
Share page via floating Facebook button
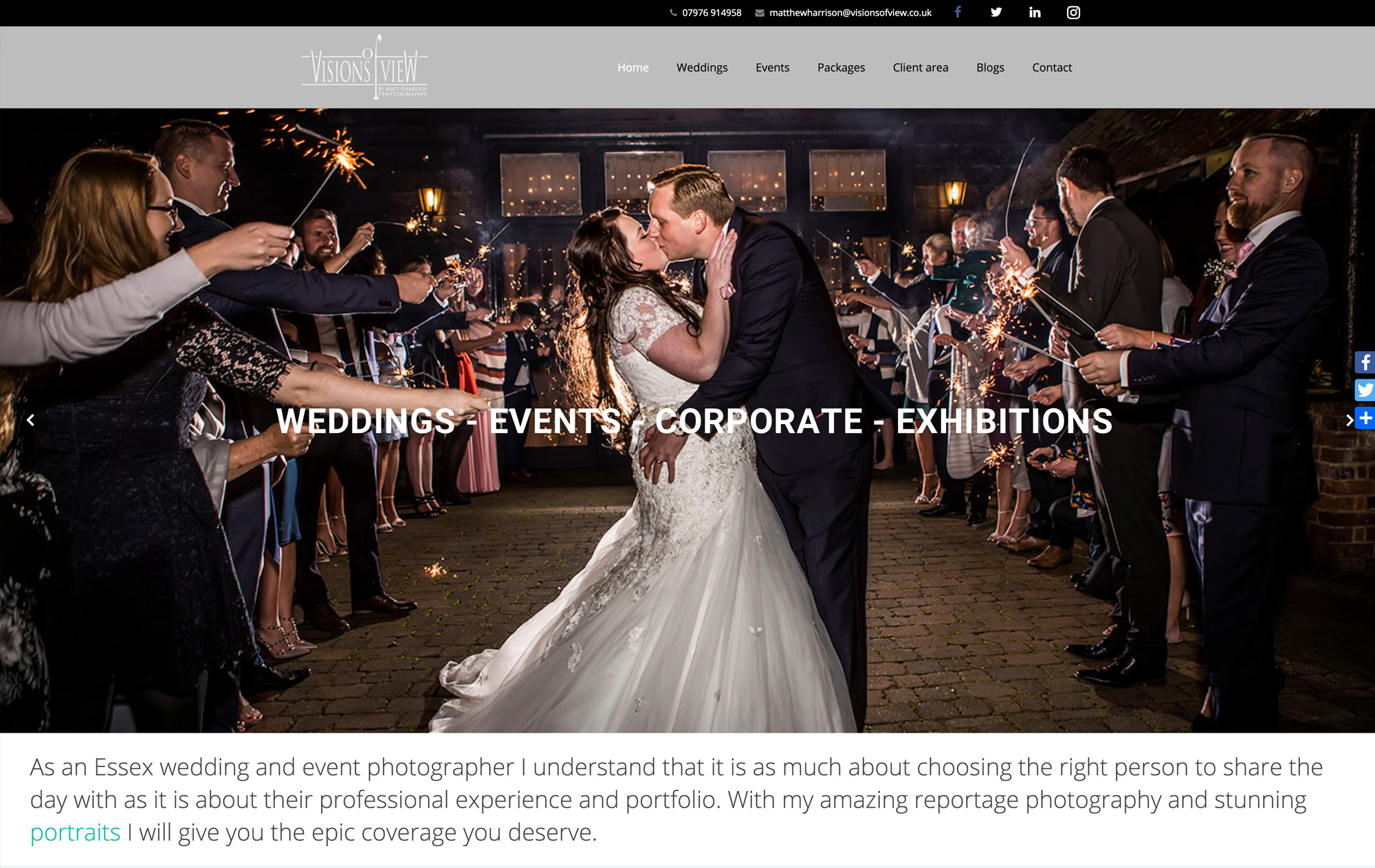pyautogui.click(x=1365, y=362)
